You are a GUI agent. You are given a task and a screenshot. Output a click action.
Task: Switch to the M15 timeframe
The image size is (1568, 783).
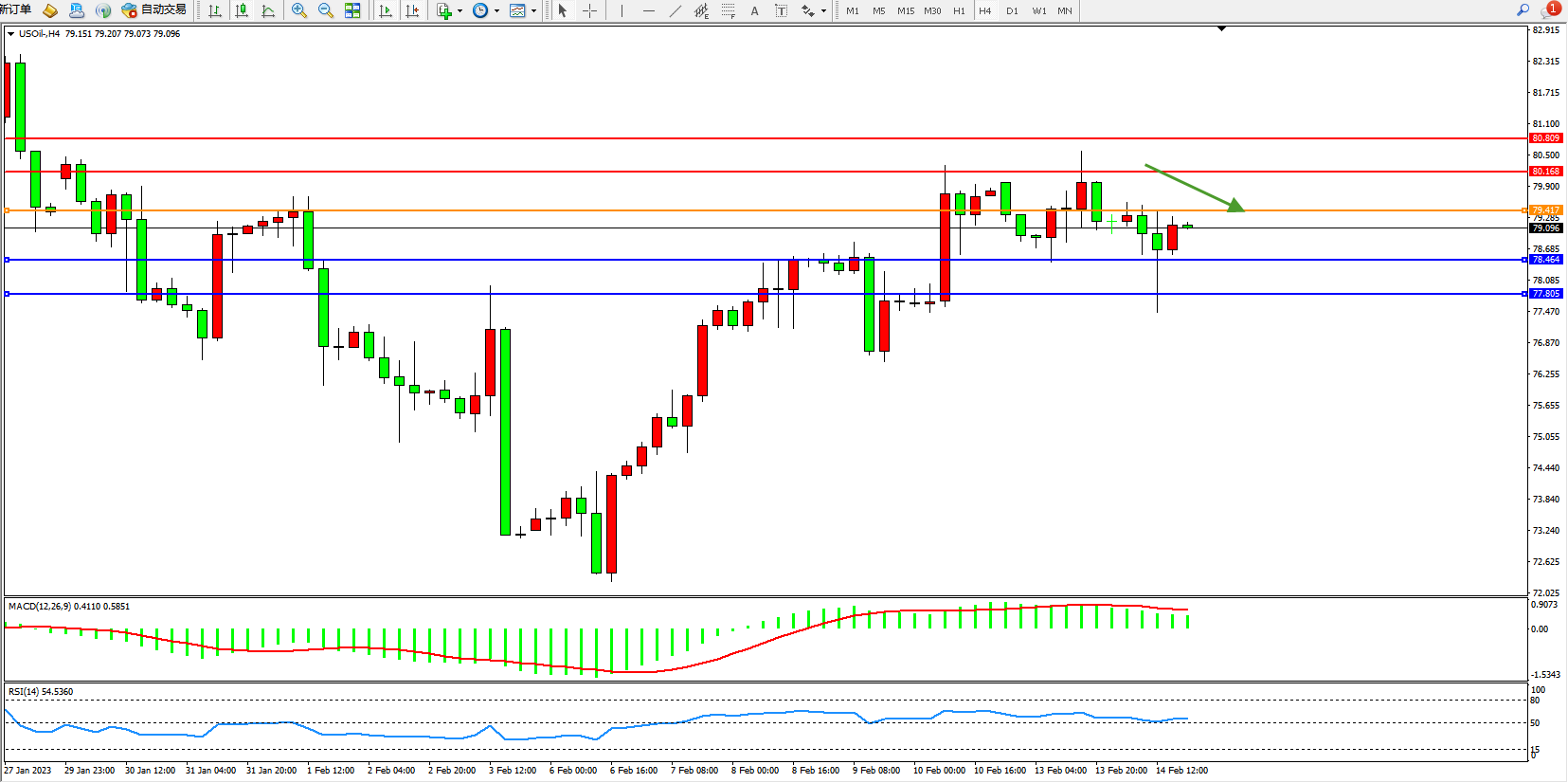coord(906,10)
